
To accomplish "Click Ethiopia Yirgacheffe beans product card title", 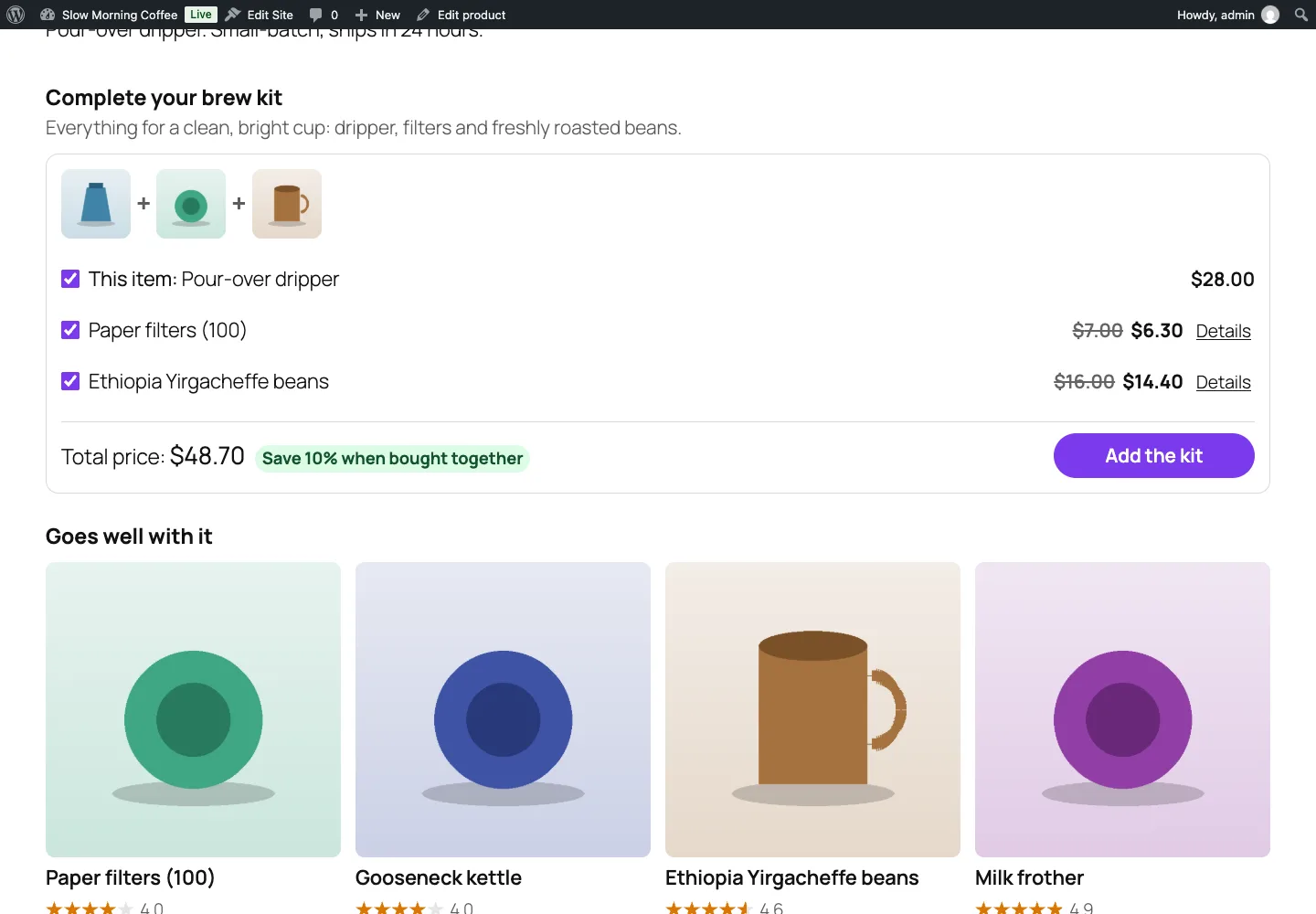I will click(x=791, y=877).
